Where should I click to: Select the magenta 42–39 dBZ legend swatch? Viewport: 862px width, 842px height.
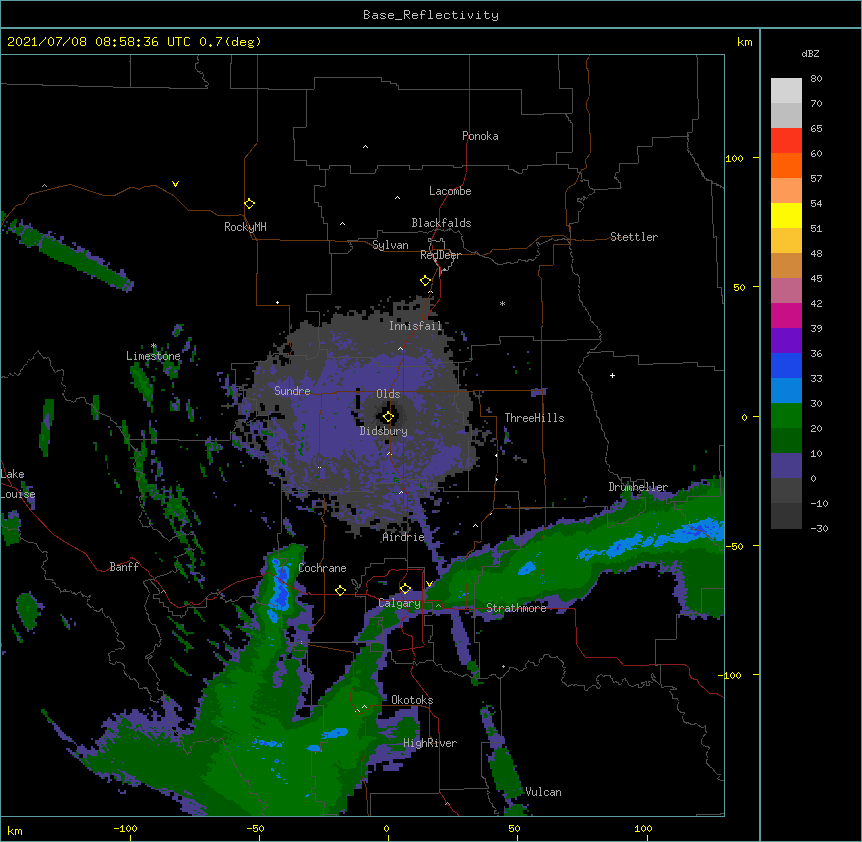(x=786, y=316)
